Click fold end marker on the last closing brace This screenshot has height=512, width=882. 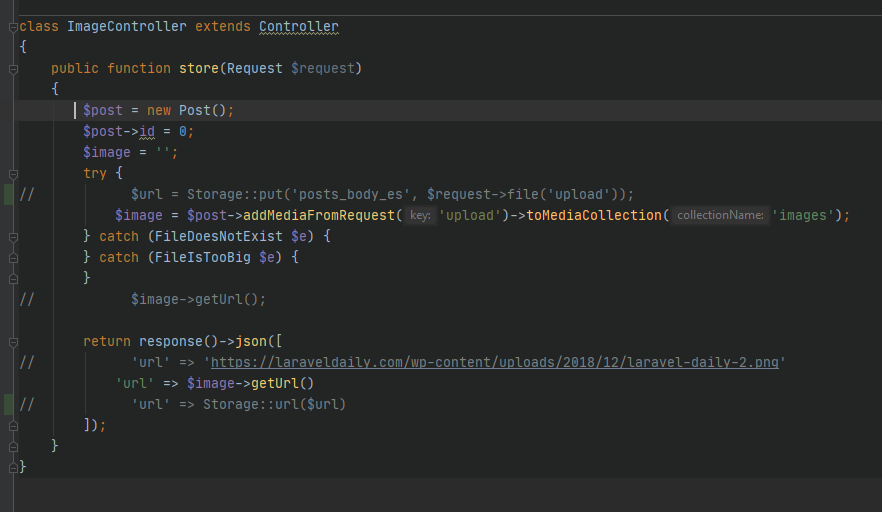13,468
